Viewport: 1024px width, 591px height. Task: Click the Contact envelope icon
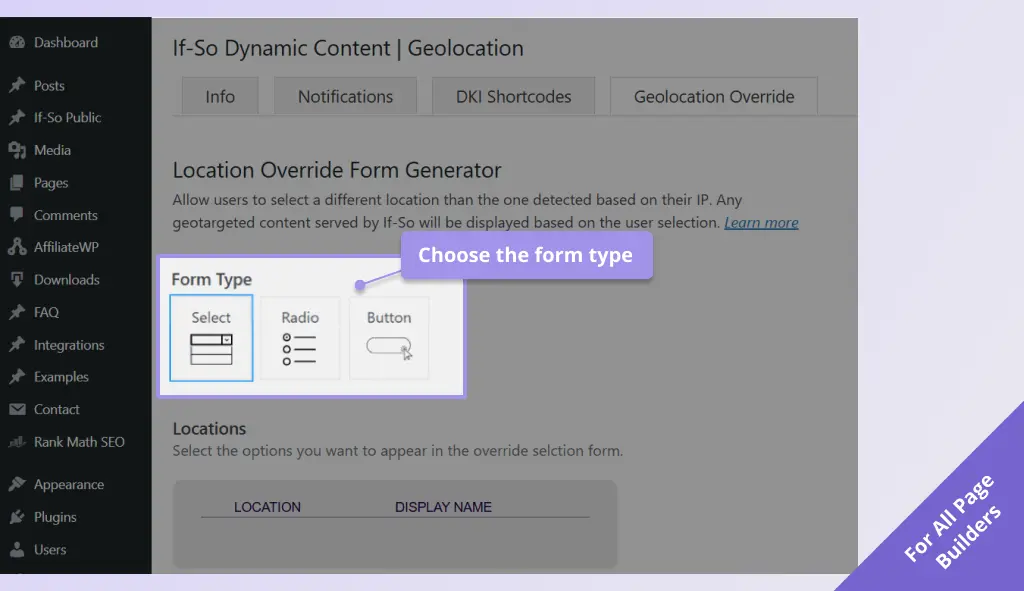point(17,410)
